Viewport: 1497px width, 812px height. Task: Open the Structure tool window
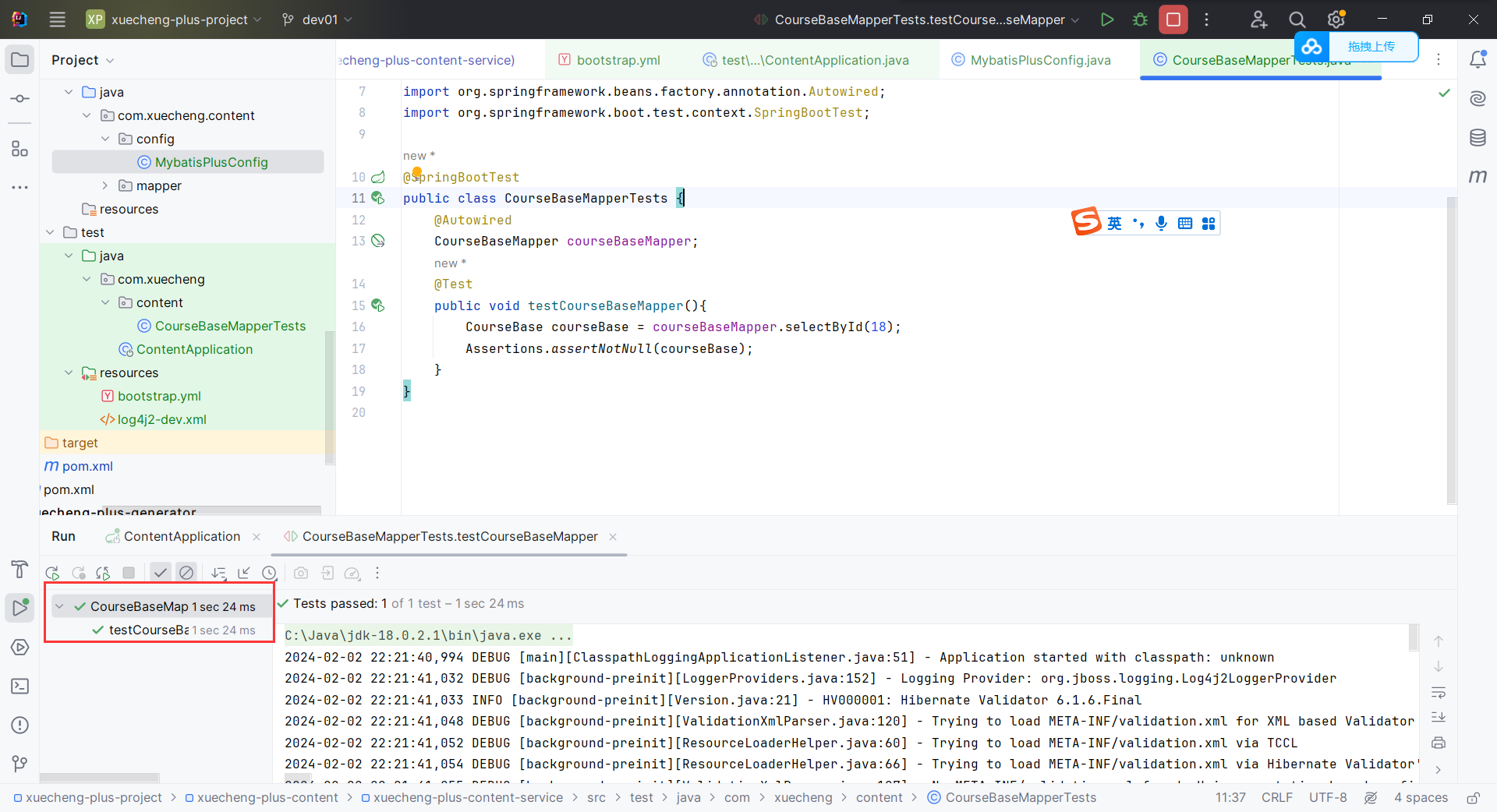[x=20, y=149]
